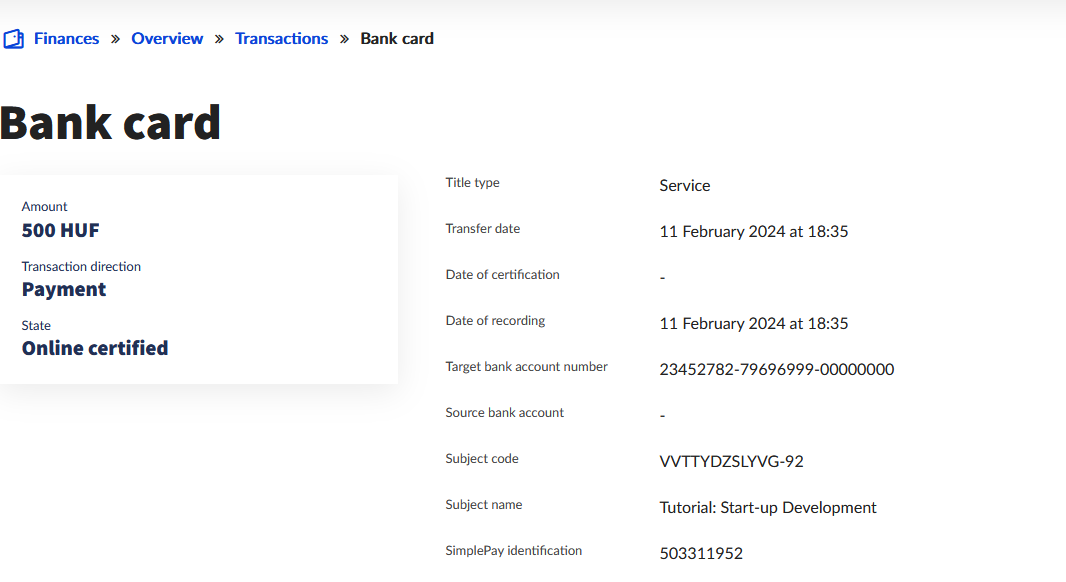The height and width of the screenshot is (582, 1066).
Task: Click the Bank card page heading
Action: (x=110, y=123)
